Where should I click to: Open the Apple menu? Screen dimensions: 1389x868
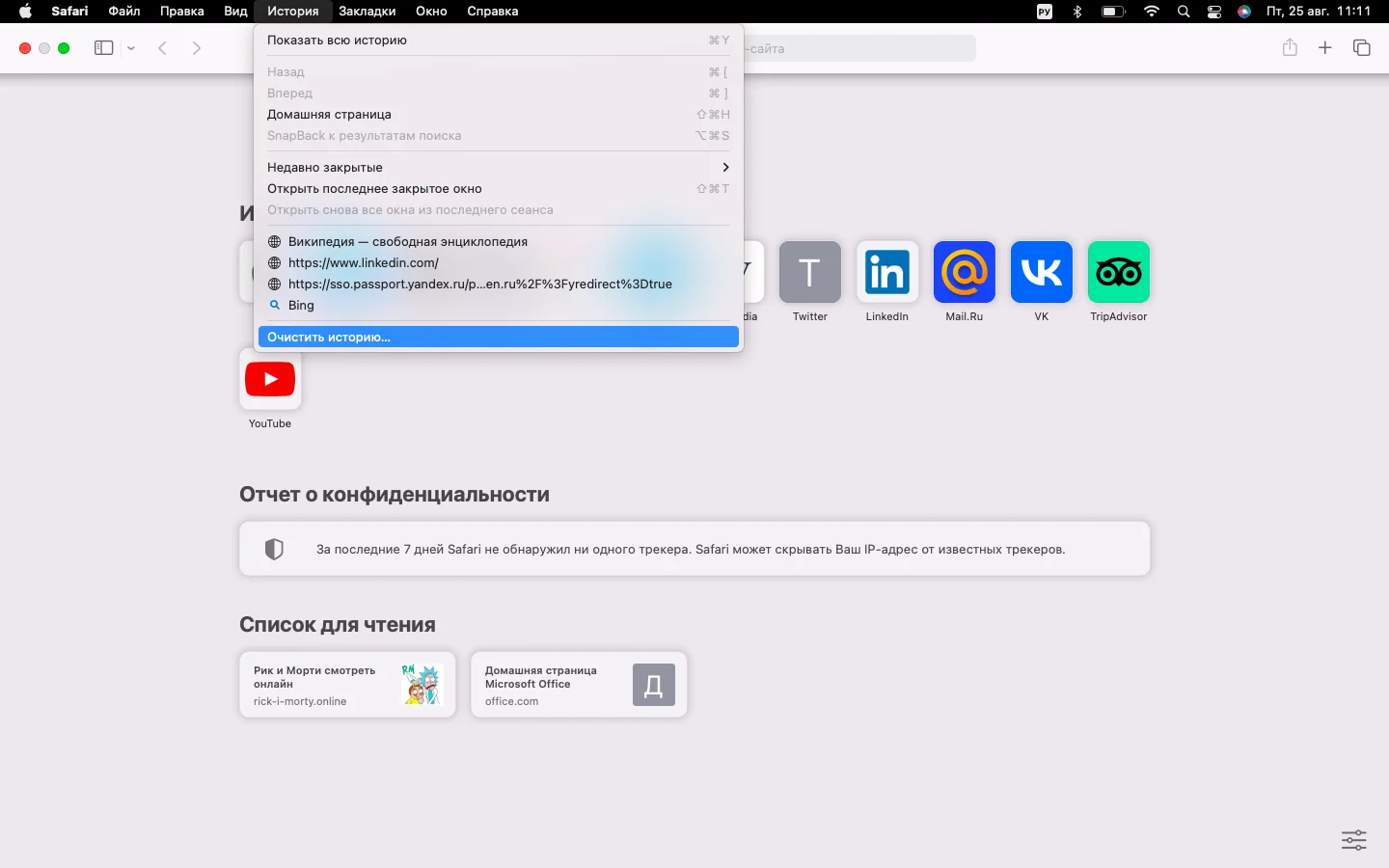26,12
